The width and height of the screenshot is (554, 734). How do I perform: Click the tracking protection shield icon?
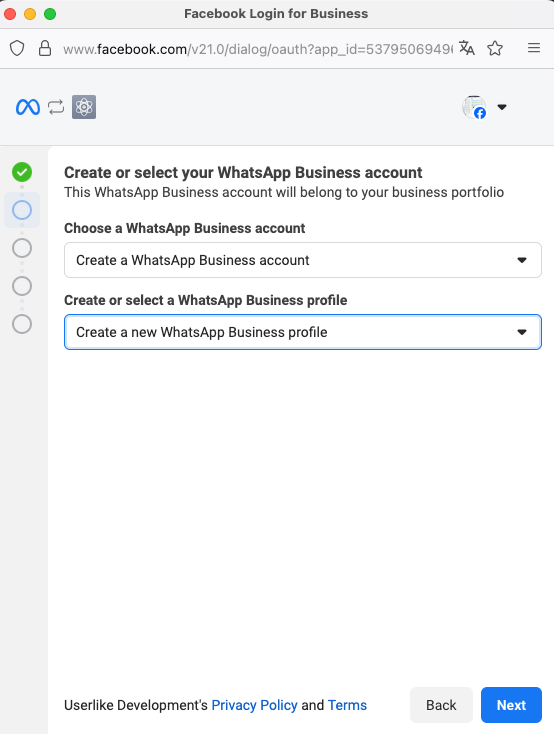[x=17, y=48]
